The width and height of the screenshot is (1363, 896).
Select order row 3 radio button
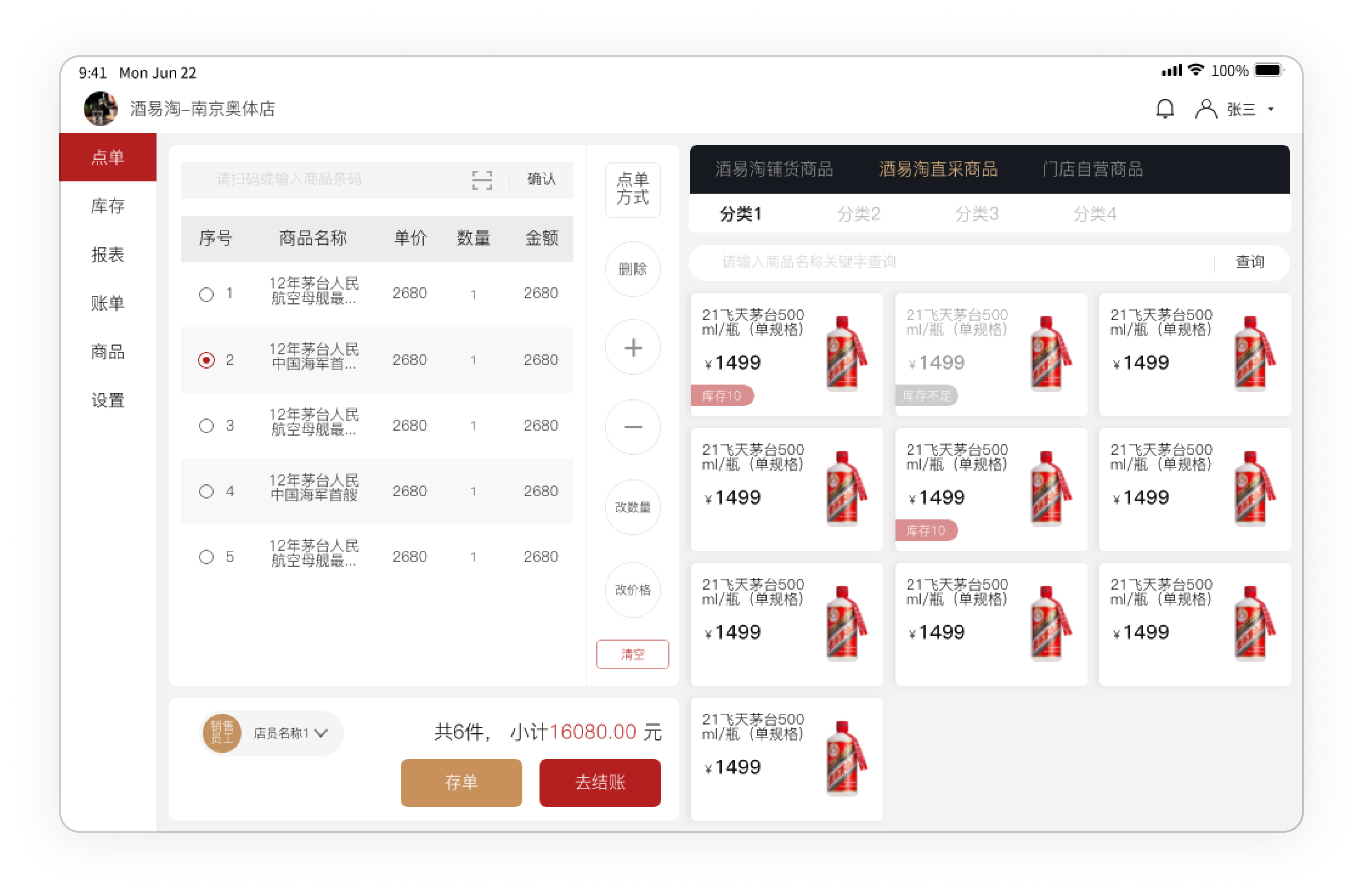click(206, 426)
